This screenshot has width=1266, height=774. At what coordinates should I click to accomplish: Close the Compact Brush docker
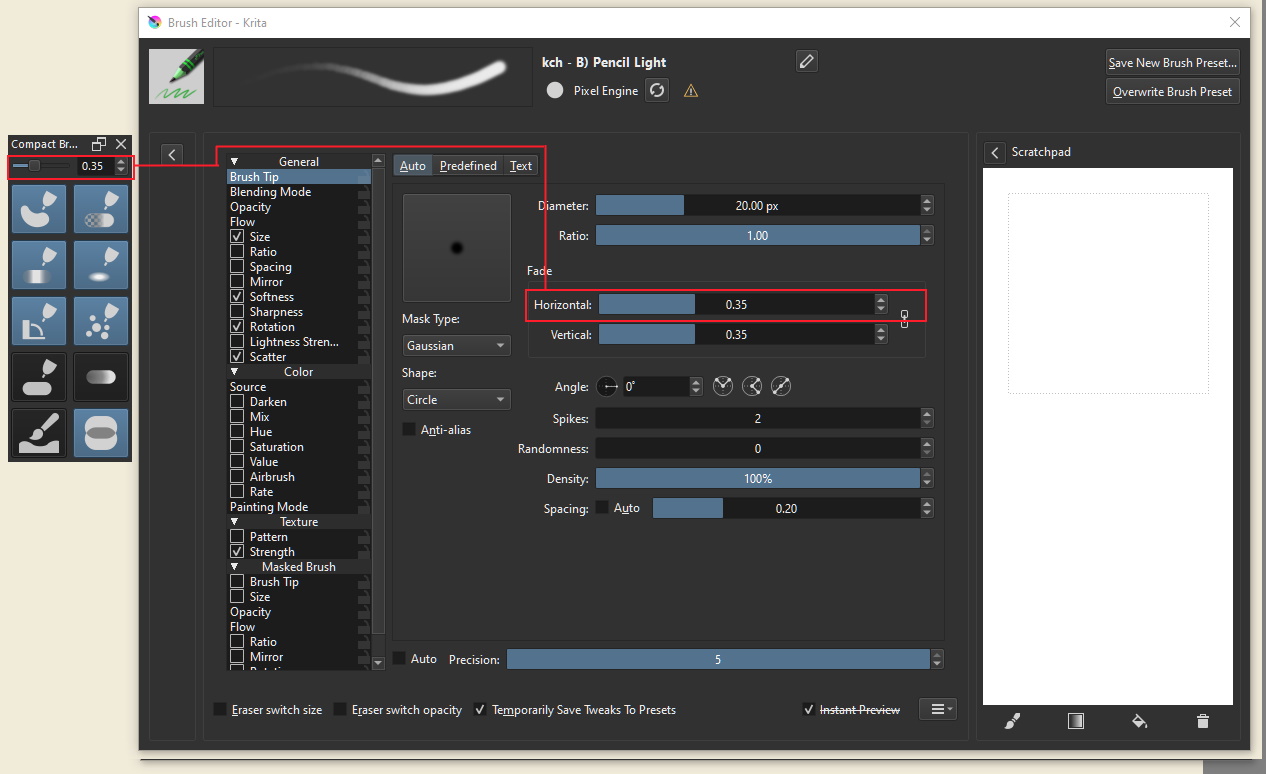pos(121,144)
